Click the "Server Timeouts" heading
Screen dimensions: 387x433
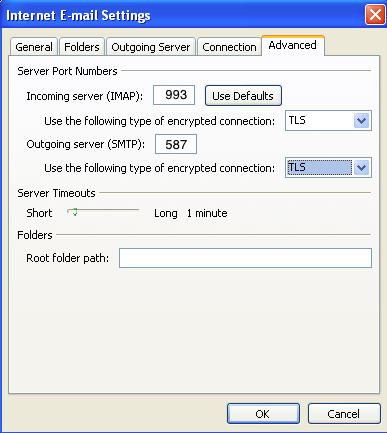click(56, 193)
